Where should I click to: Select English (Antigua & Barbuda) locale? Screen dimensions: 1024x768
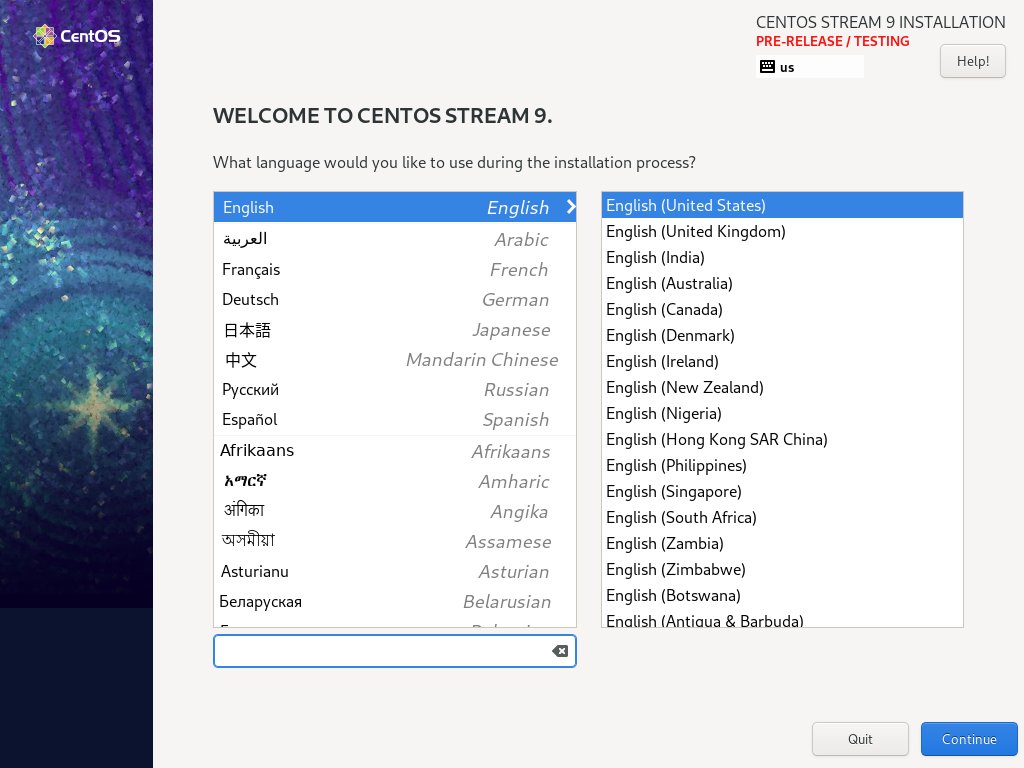782,618
